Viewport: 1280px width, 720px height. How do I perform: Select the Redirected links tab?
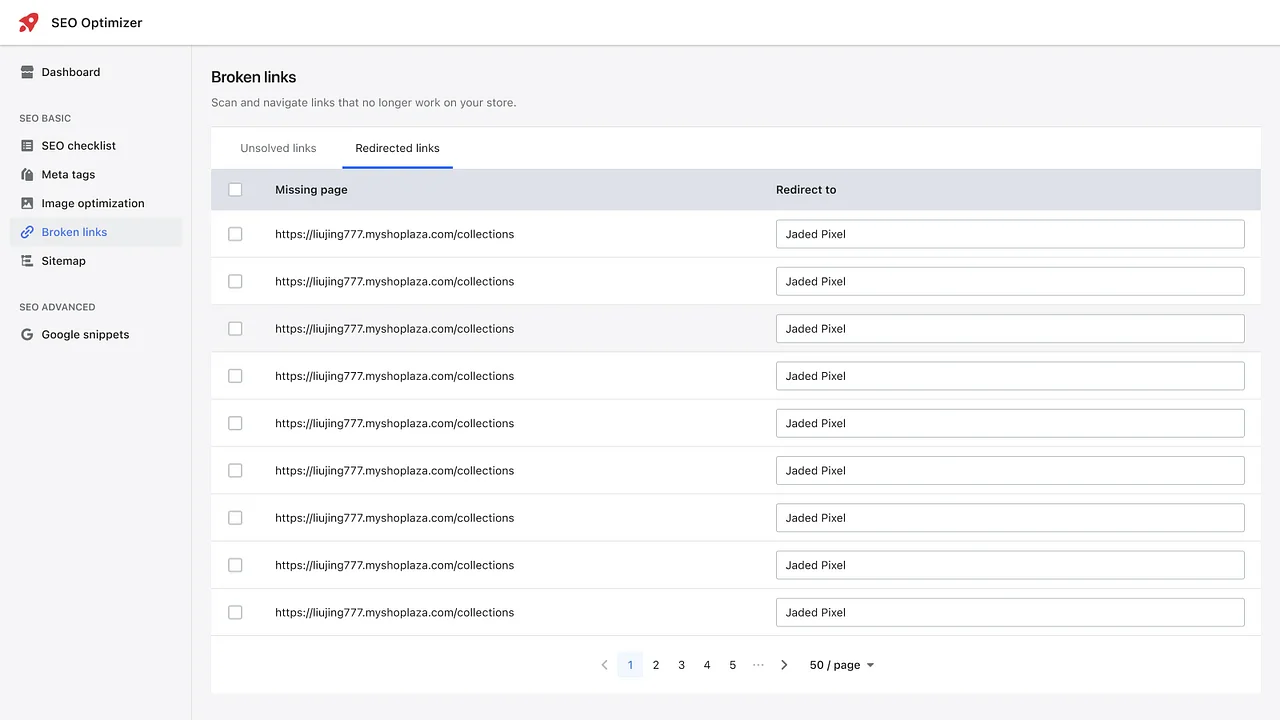(397, 147)
